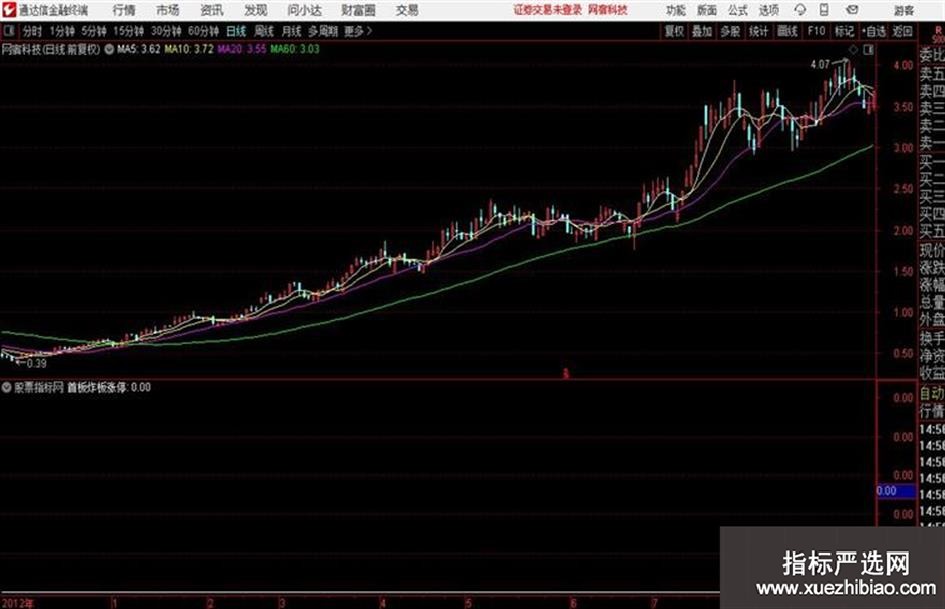The width and height of the screenshot is (945, 609).
Task: Click the red 证券交易未登录 link
Action: tap(547, 10)
